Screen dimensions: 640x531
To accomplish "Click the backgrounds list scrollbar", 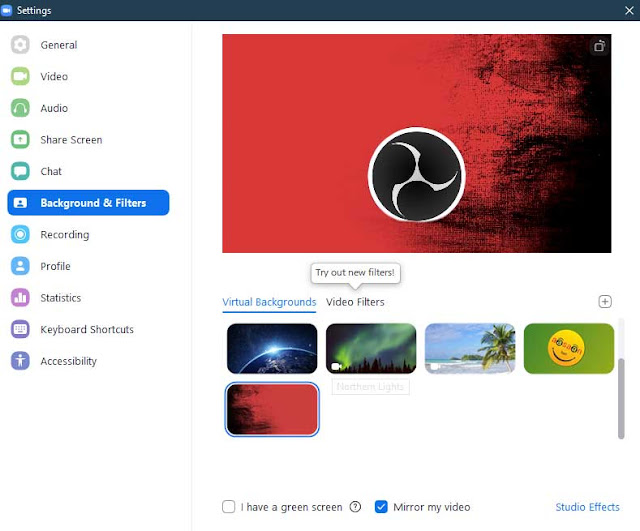I will [621, 398].
